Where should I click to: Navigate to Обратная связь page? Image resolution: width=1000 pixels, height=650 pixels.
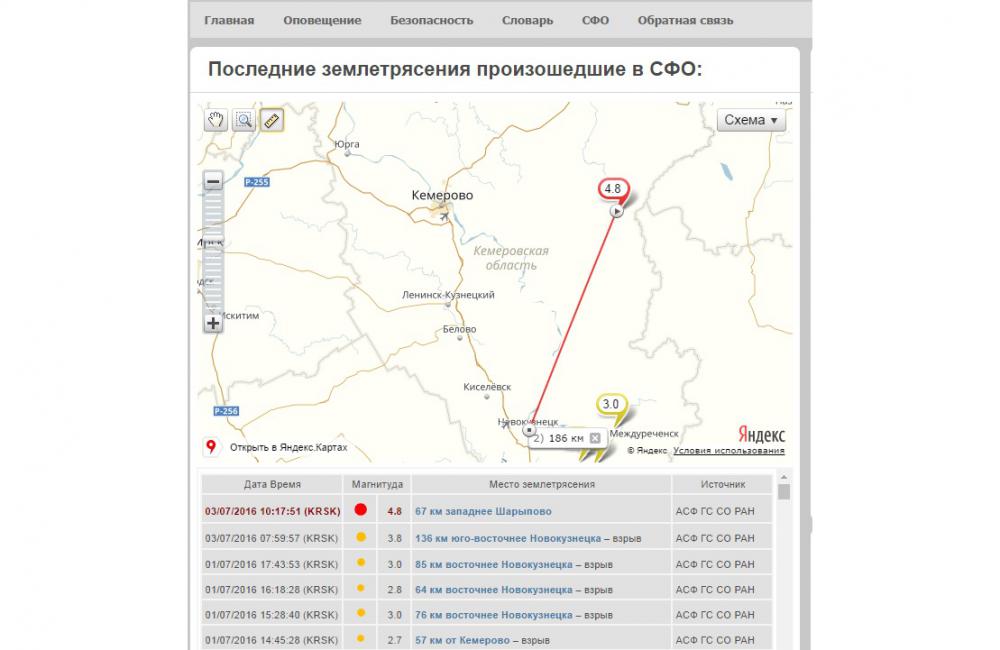685,20
